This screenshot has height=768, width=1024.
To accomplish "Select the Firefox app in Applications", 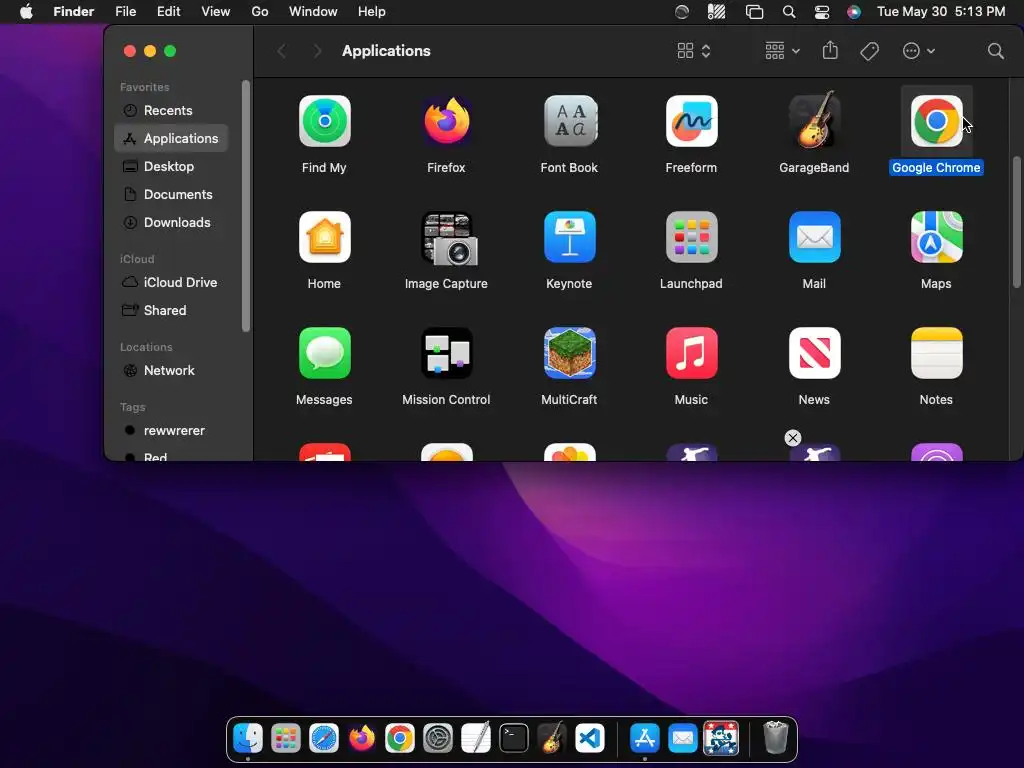I will tap(447, 121).
